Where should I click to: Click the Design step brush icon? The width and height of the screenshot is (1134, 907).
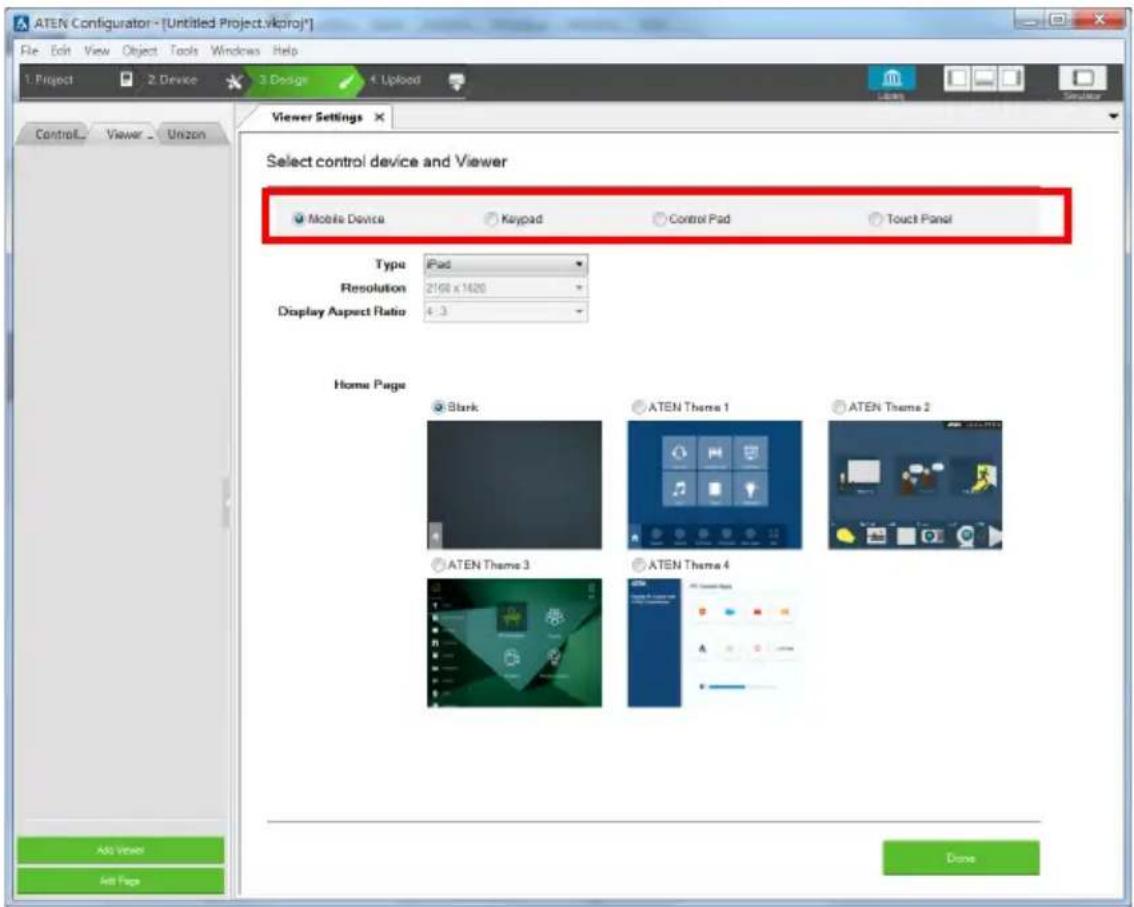(x=346, y=81)
